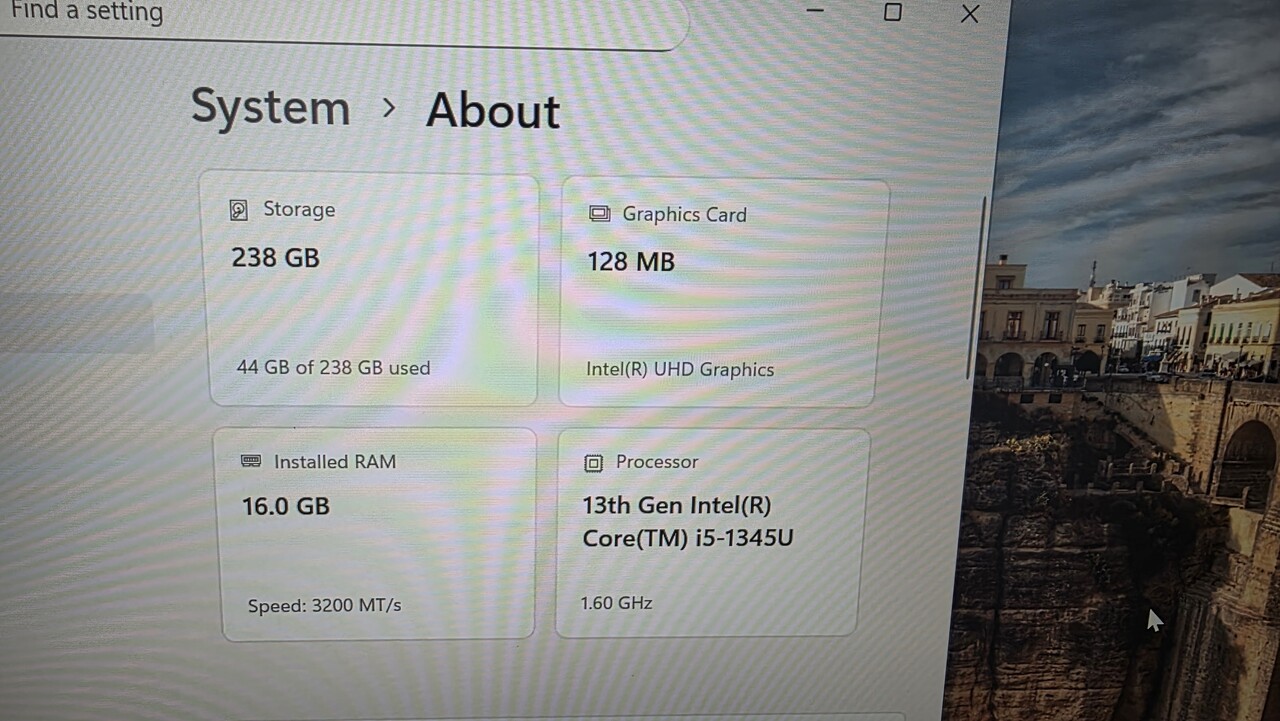This screenshot has height=721, width=1280.
Task: Select the 'Speed: 3200 MT/s' text
Action: pos(324,606)
